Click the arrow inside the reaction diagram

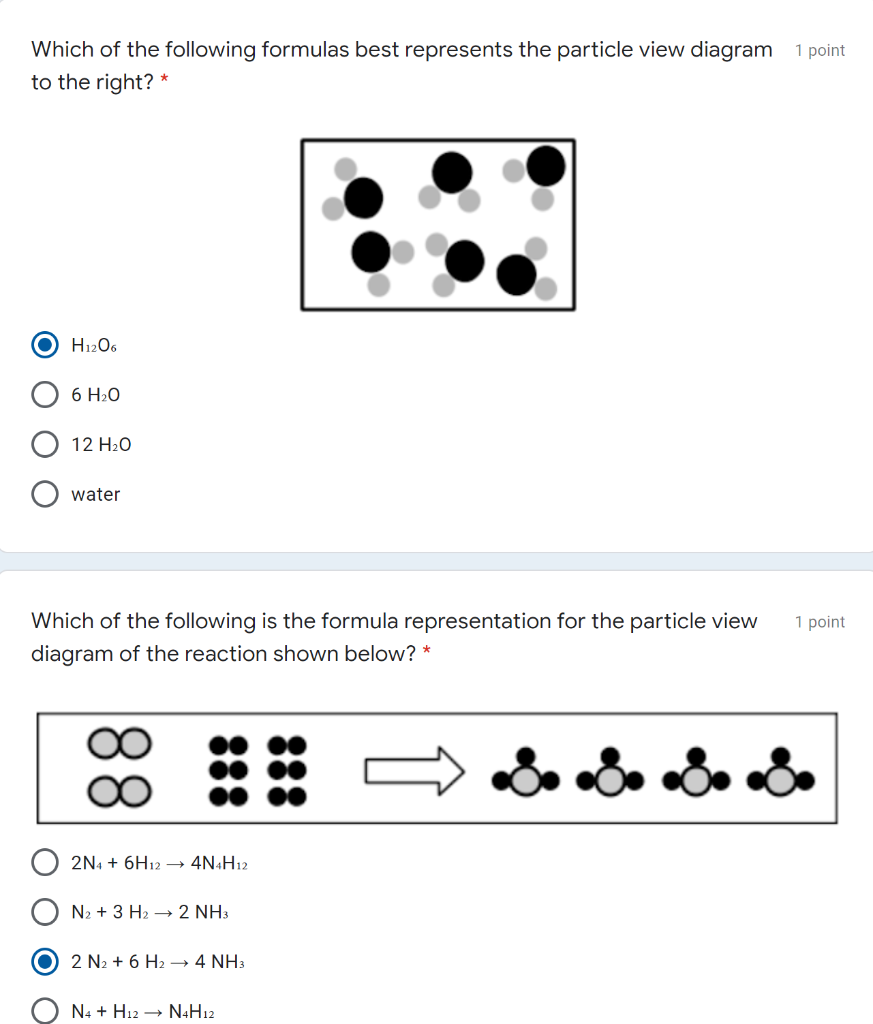(x=413, y=768)
